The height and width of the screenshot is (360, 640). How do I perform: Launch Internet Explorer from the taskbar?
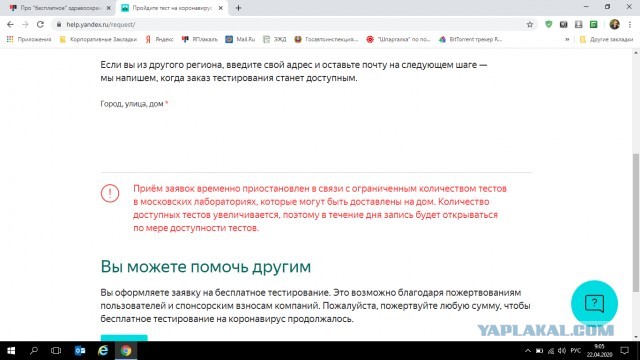pyautogui.click(x=103, y=351)
